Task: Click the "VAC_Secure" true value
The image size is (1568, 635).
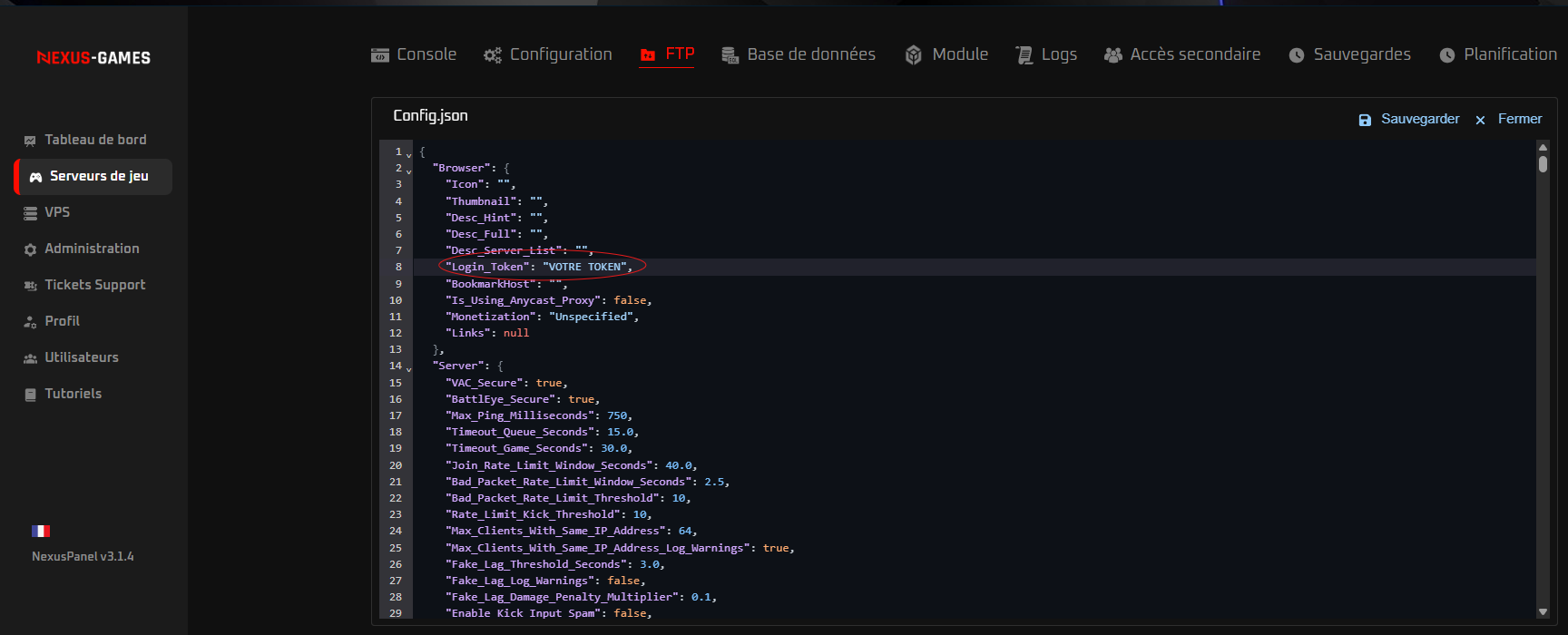Action: 549,383
